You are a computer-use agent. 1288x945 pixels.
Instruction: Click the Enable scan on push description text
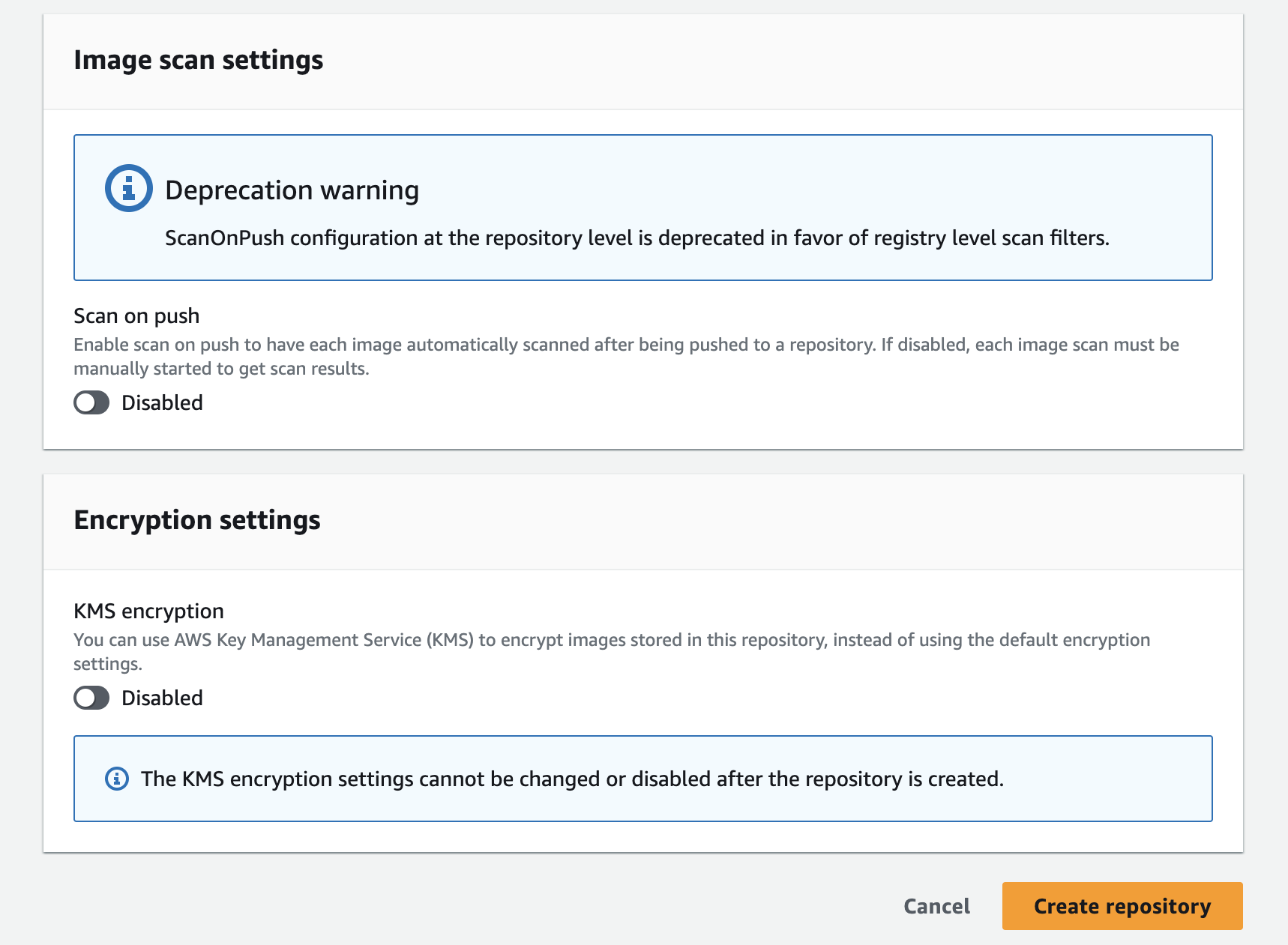[x=625, y=356]
